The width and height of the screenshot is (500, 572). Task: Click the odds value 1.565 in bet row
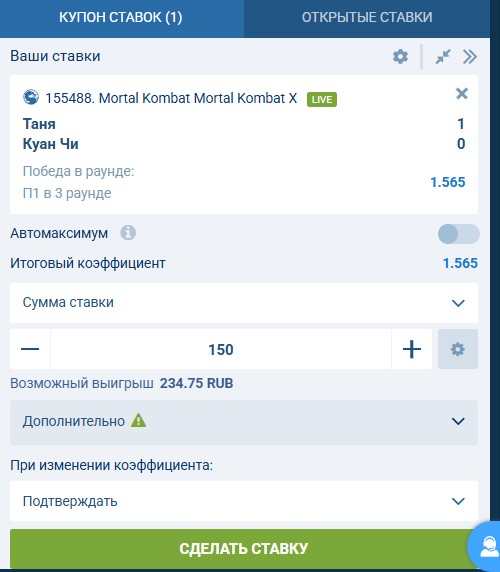pos(448,182)
